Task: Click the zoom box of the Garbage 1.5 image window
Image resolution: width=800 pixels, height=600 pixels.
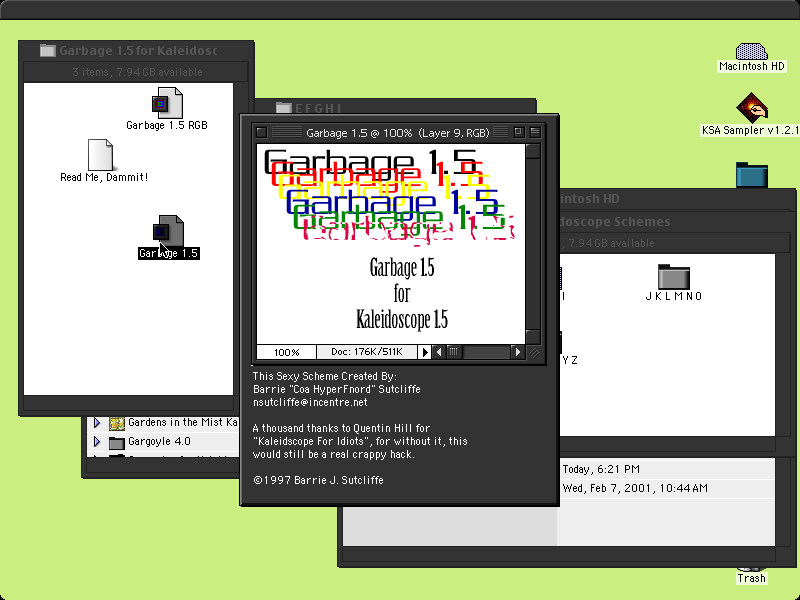Action: pyautogui.click(x=519, y=133)
